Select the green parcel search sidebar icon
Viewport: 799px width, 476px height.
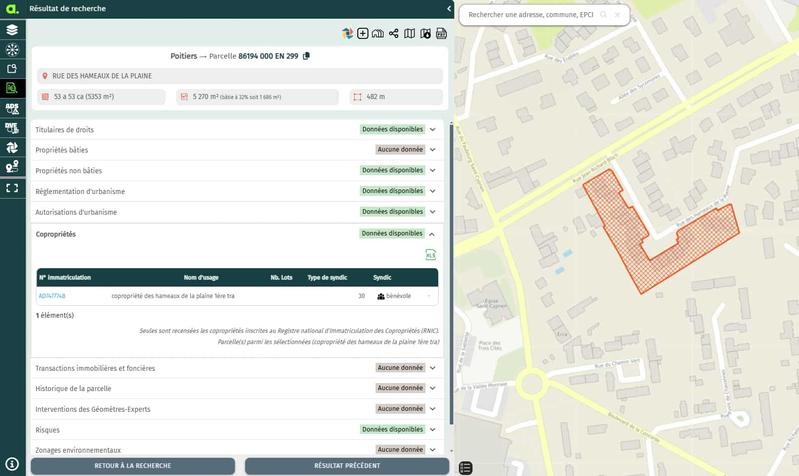click(12, 88)
